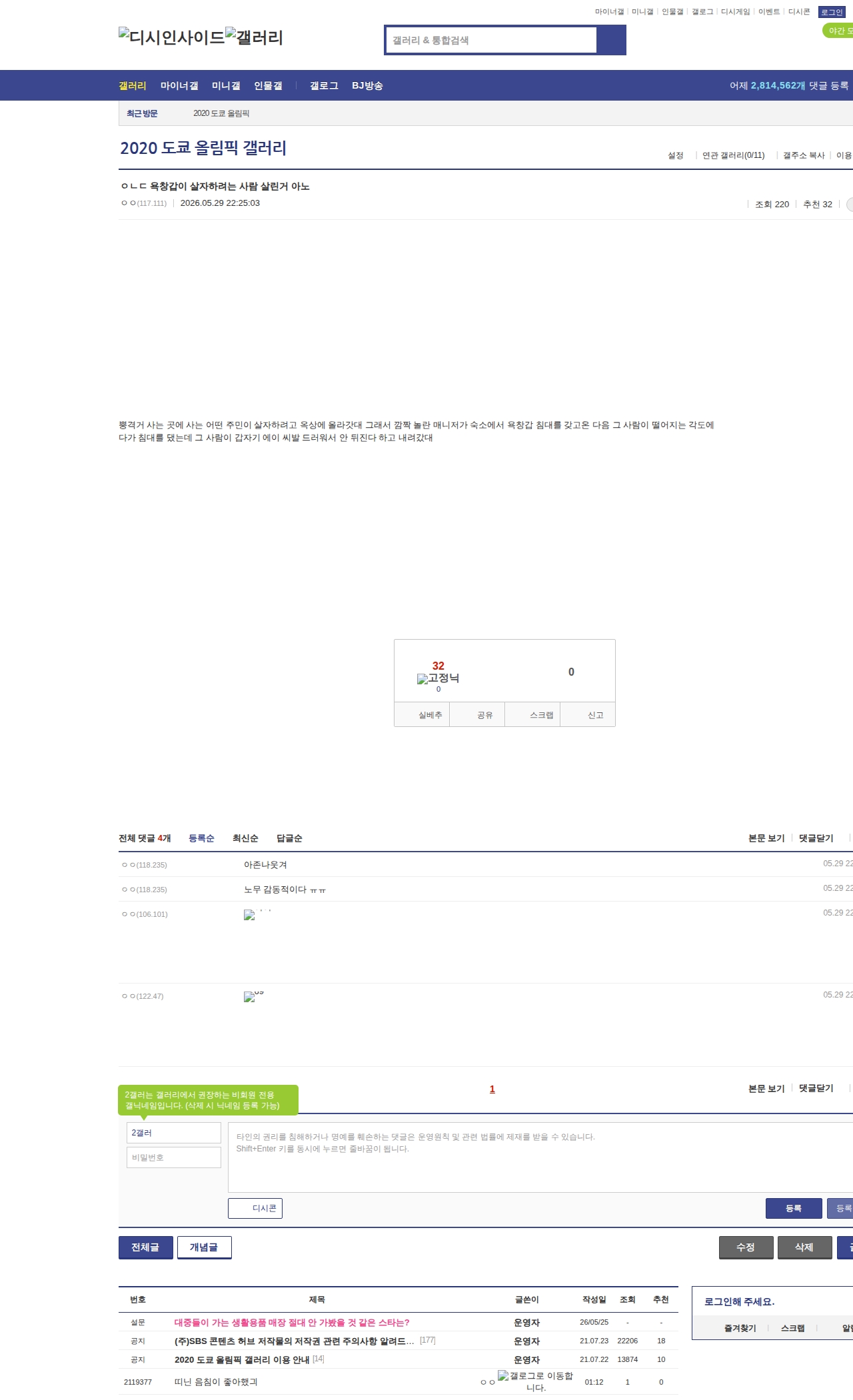
Task: Click the dark blue 등록 submit comment button
Action: [794, 1208]
